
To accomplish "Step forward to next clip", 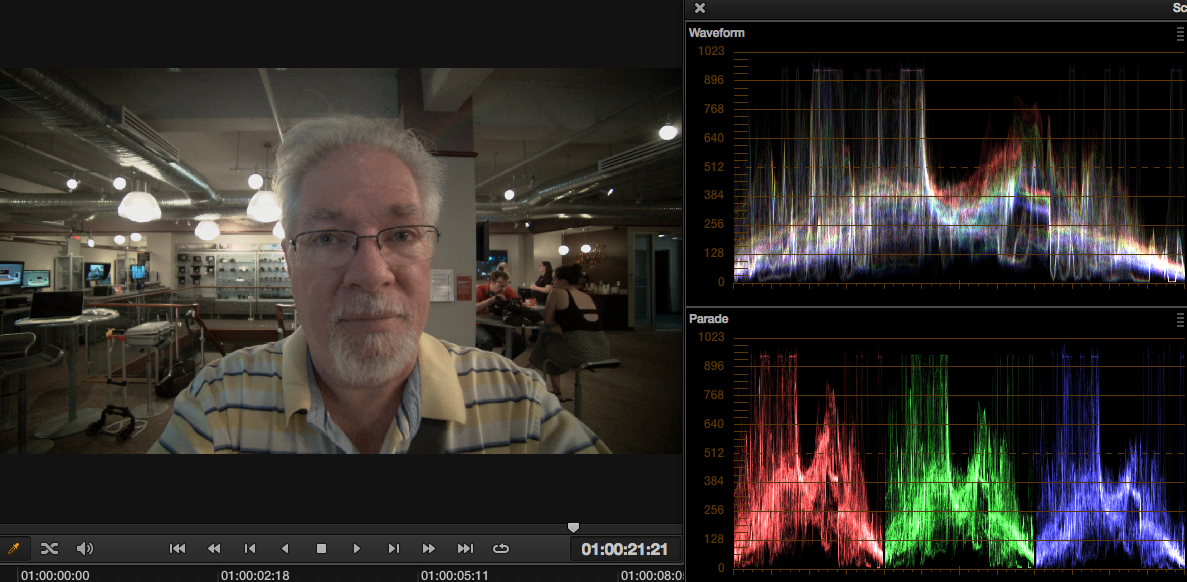I will tap(393, 549).
